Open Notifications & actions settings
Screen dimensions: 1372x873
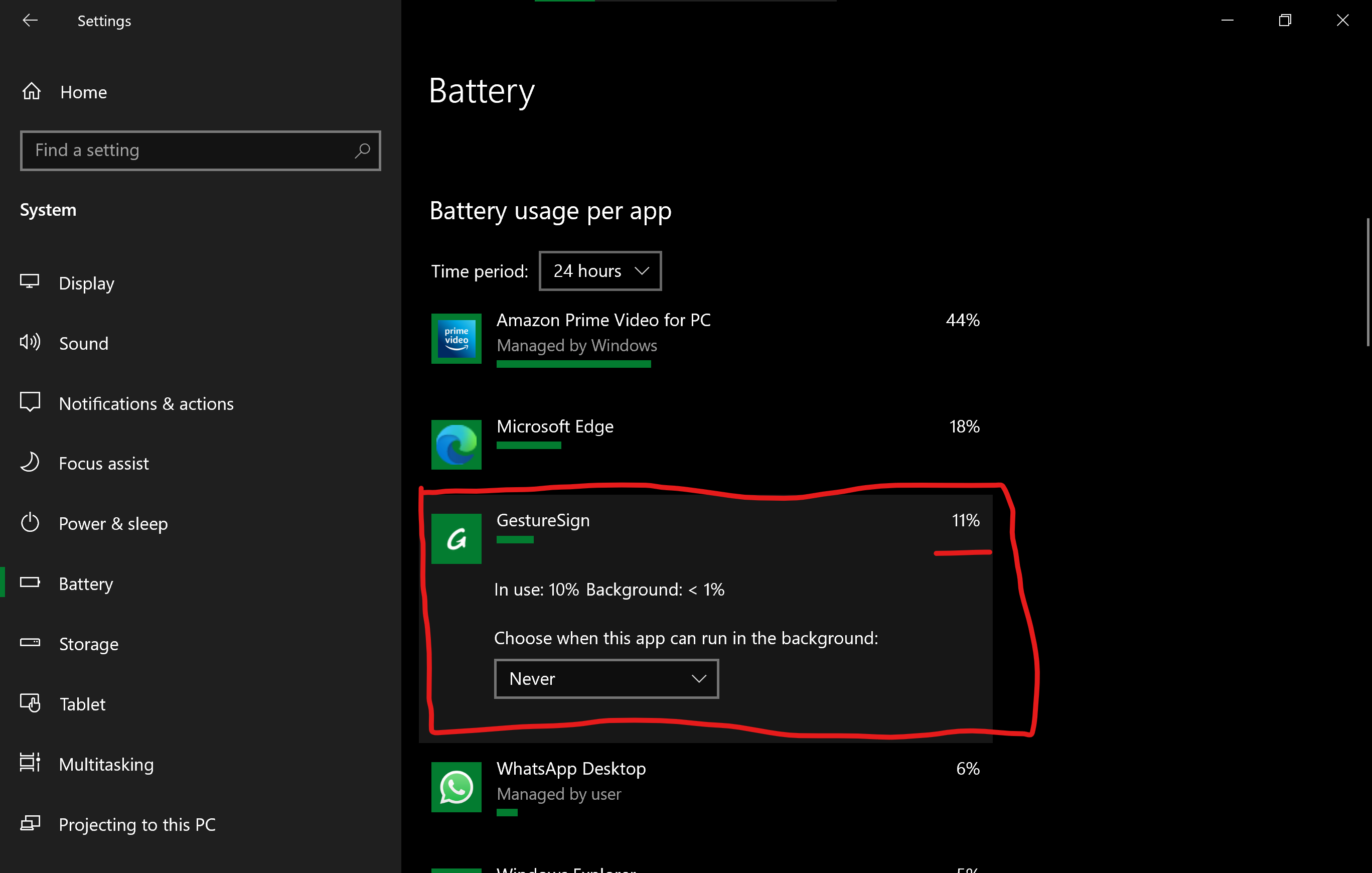[146, 403]
